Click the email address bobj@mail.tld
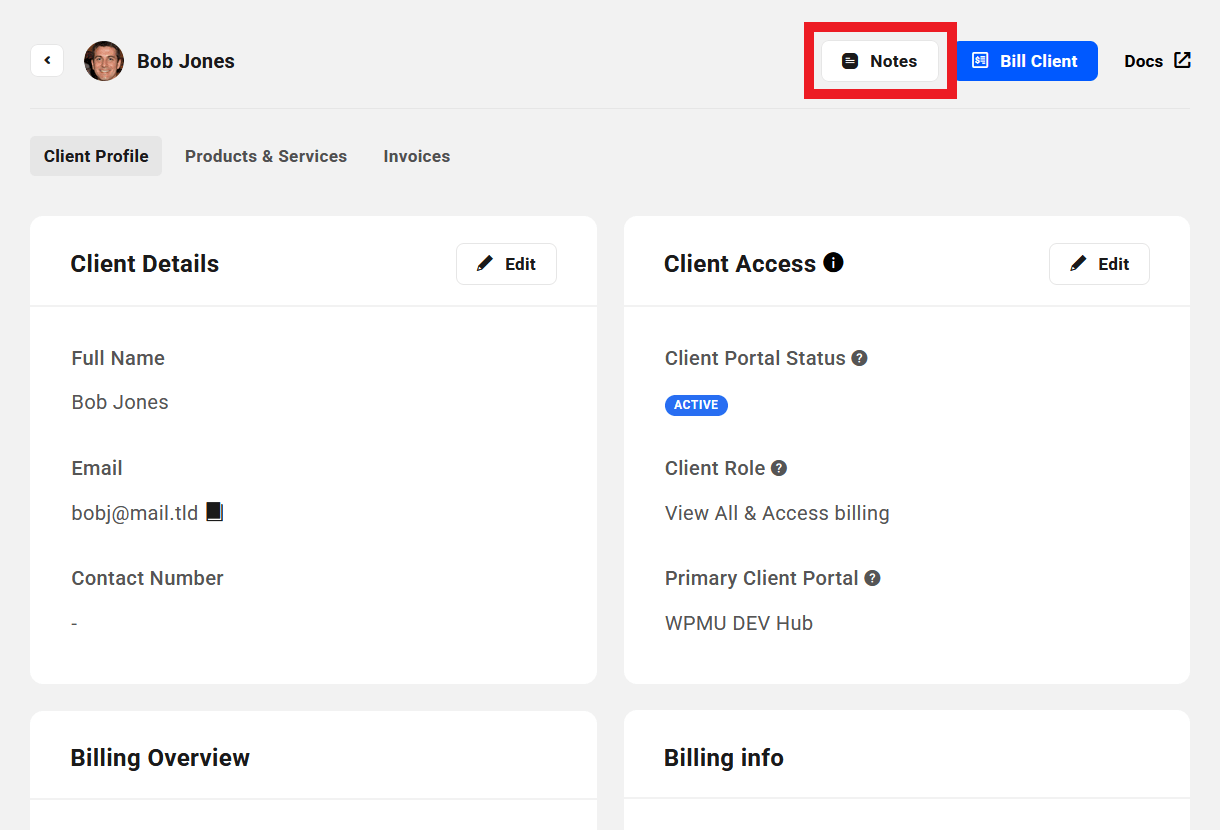Screen dimensions: 1220x830 pyautogui.click(x=135, y=513)
